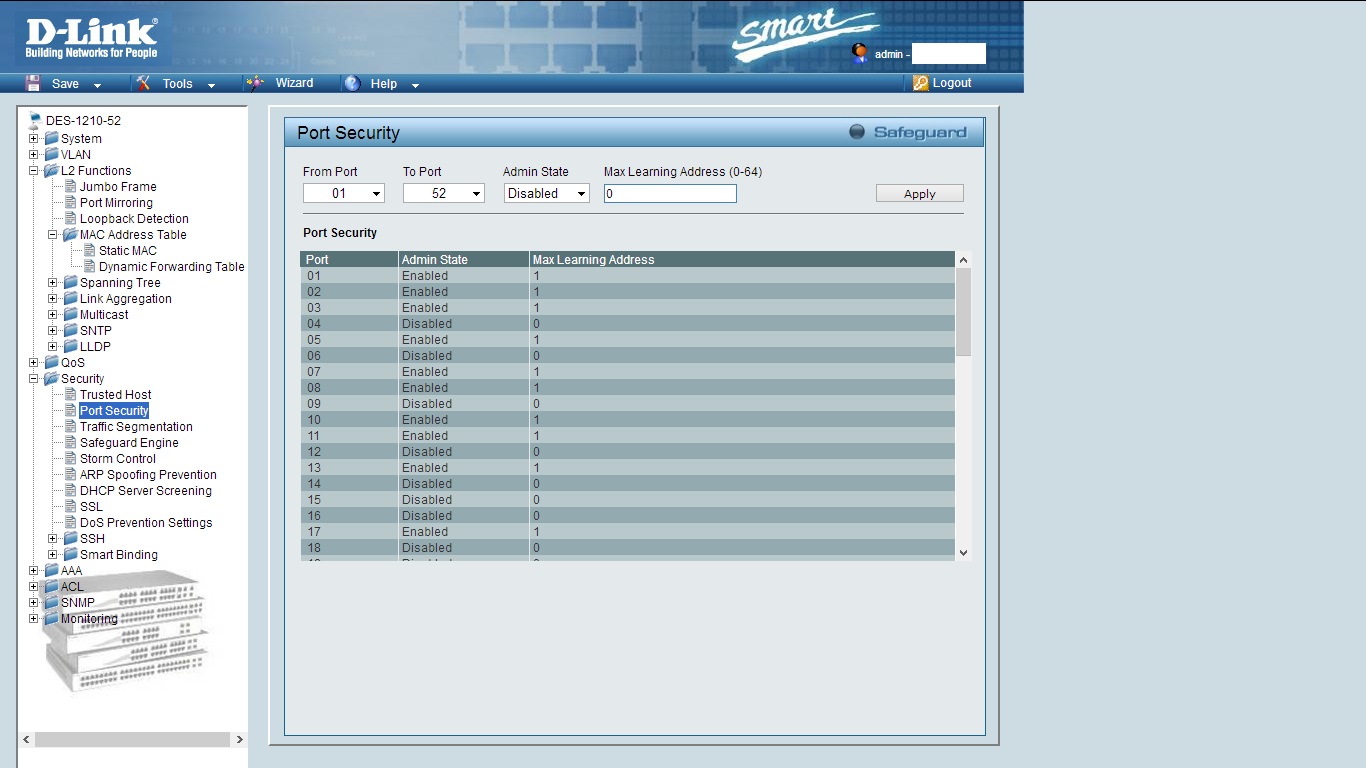This screenshot has width=1366, height=768.
Task: Click the Jumbo Frame page icon
Action: [70, 186]
